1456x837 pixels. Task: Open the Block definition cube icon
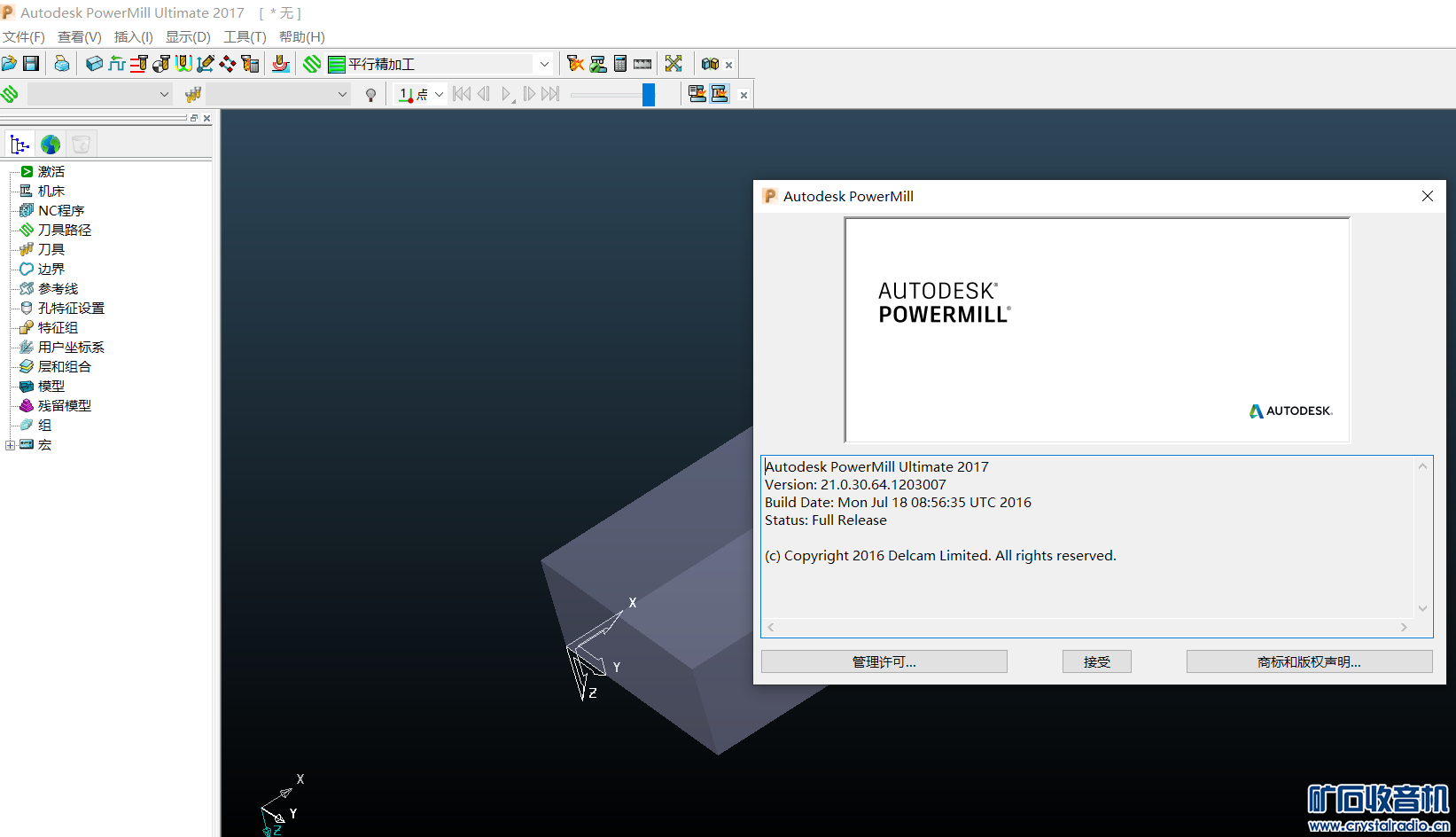(94, 64)
